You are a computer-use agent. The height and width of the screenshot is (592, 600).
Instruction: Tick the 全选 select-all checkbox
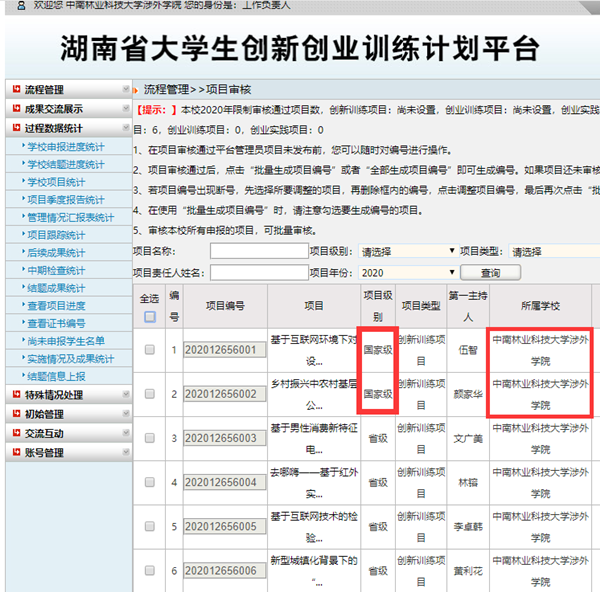(x=149, y=317)
